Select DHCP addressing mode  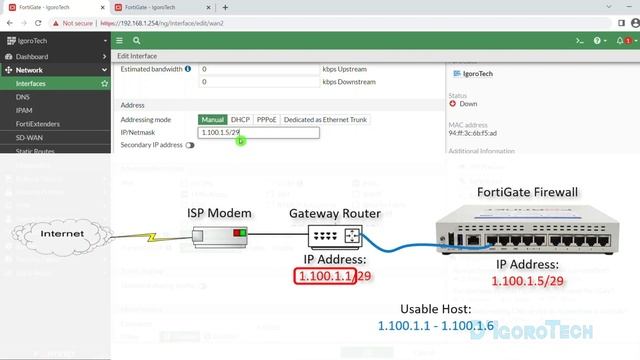240,120
